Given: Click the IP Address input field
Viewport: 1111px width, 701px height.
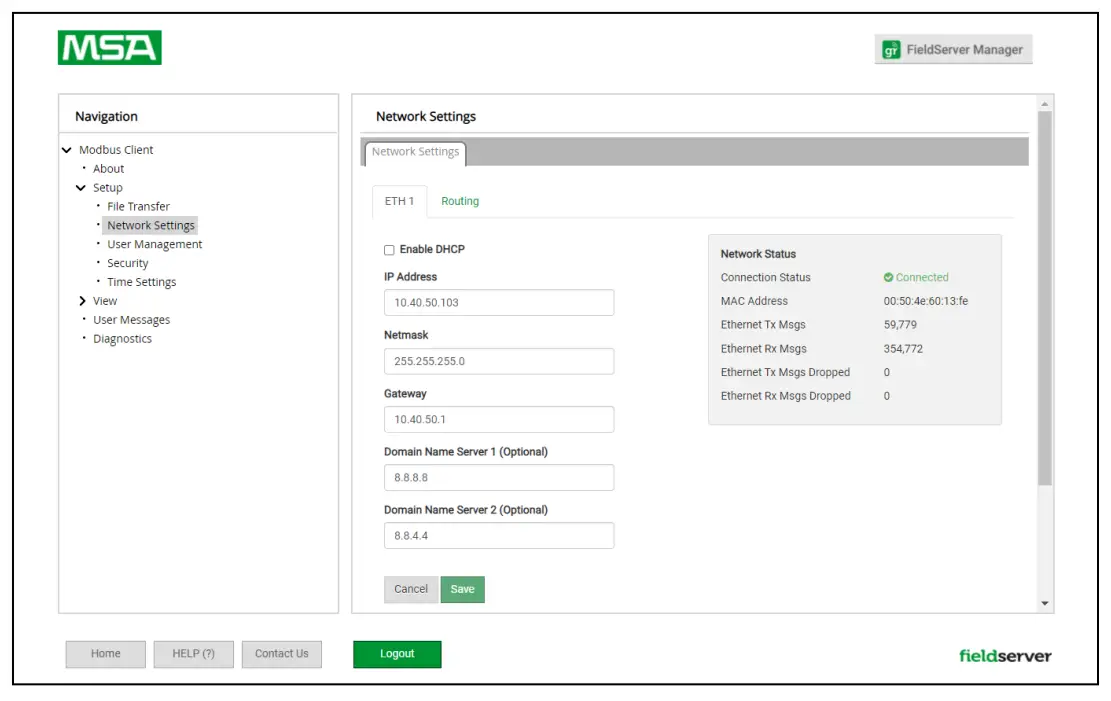Looking at the screenshot, I should tap(499, 303).
